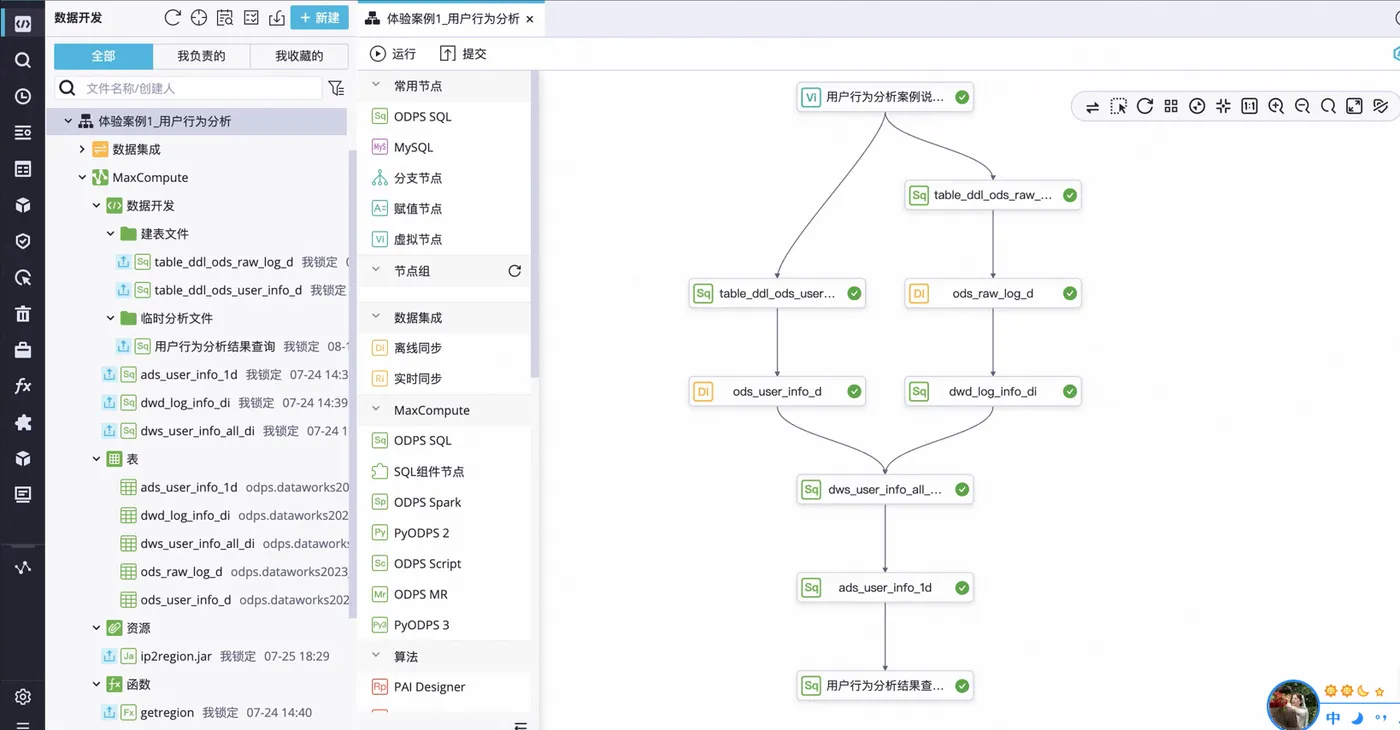Image resolution: width=1400 pixels, height=730 pixels.
Task: Select the 体验案例1_用户行为分析 editor tab
Action: click(452, 18)
